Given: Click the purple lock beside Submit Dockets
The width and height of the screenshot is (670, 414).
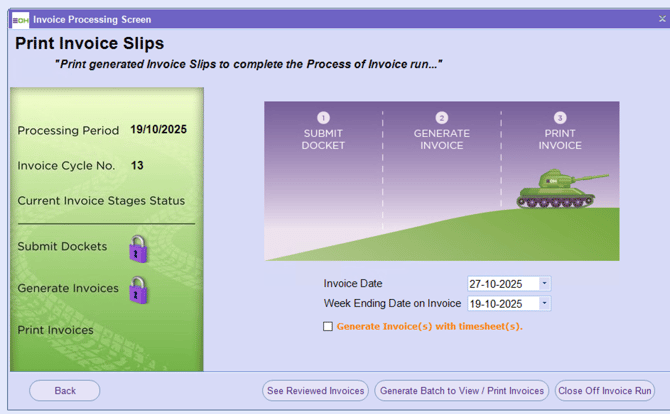Looking at the screenshot, I should [x=138, y=248].
